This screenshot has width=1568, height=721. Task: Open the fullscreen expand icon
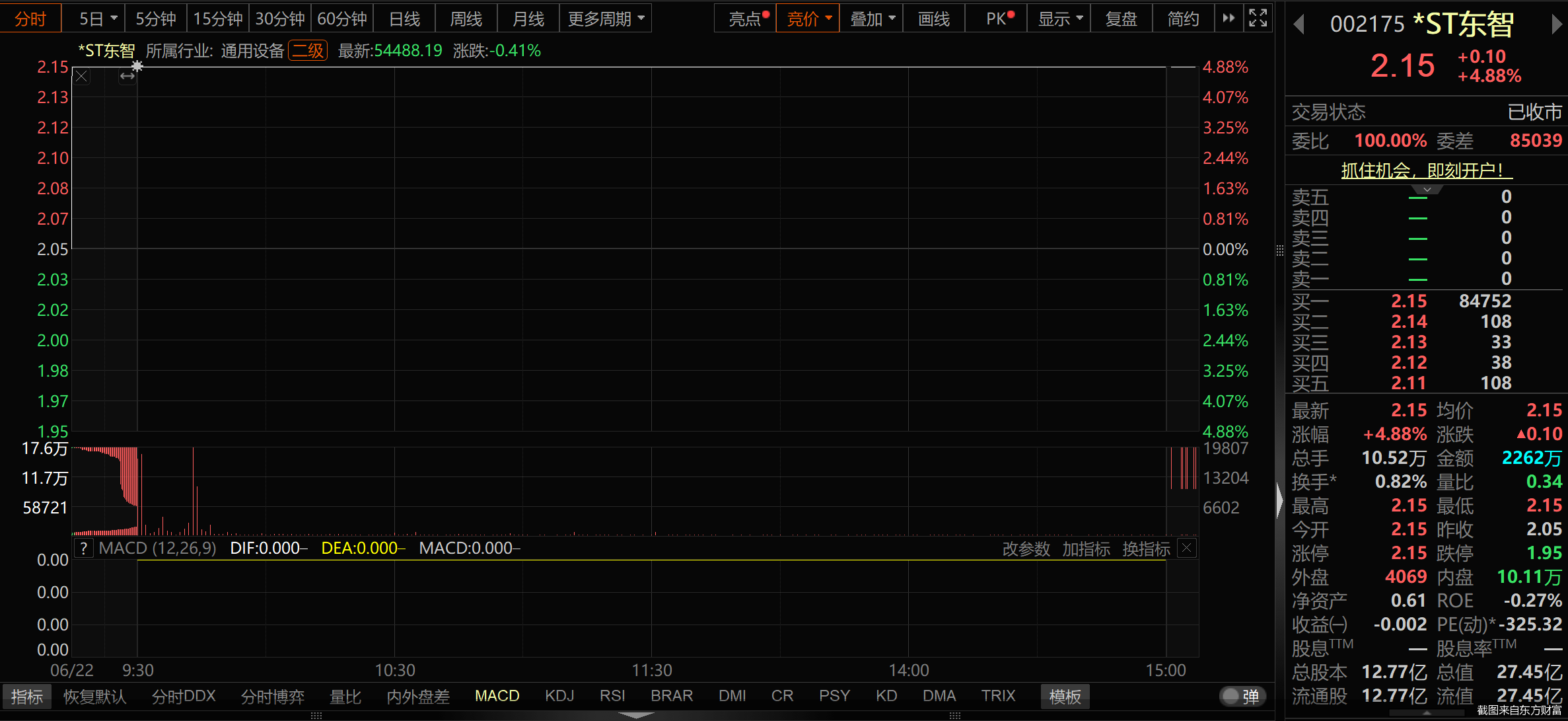pos(1258,19)
